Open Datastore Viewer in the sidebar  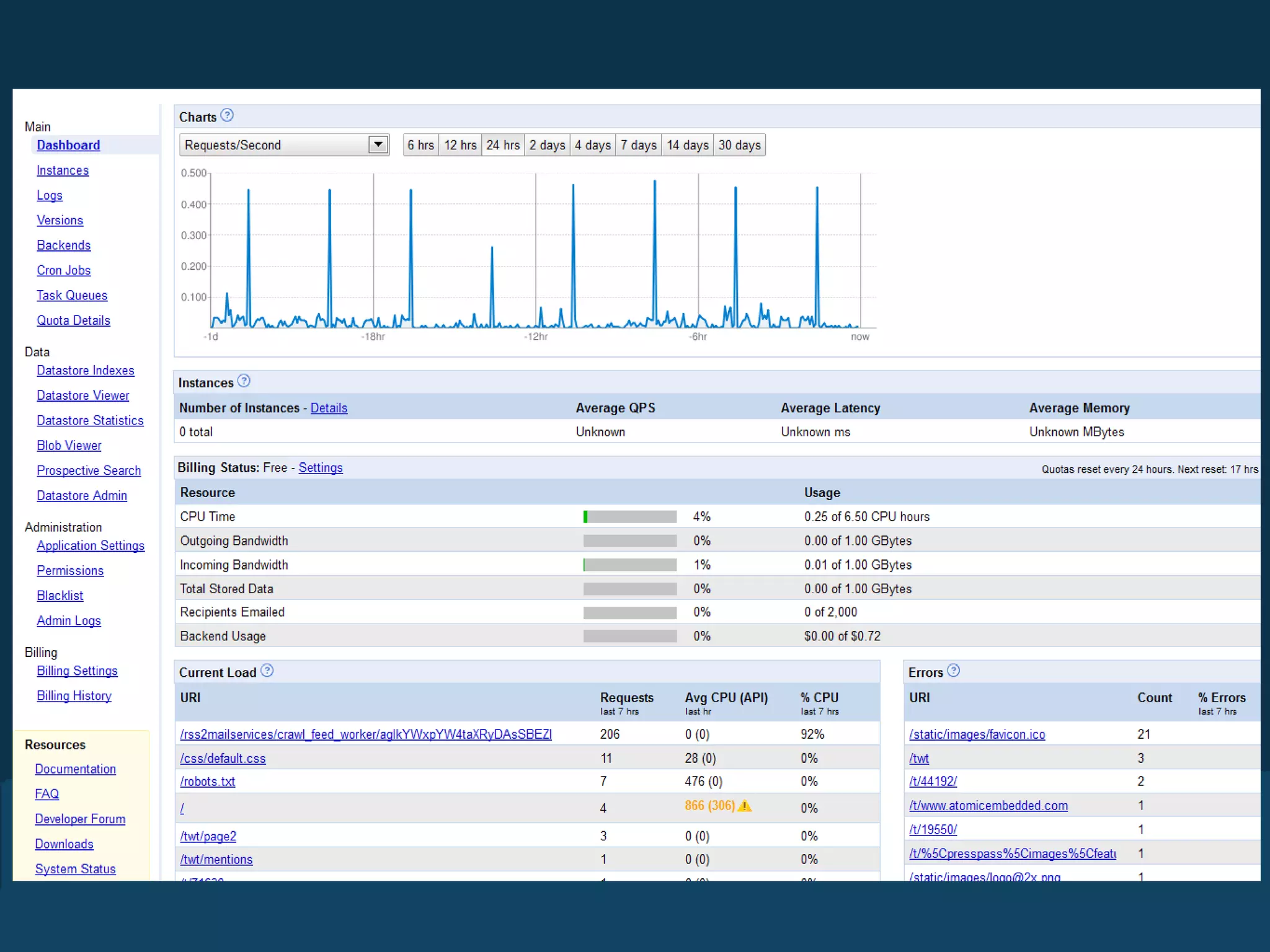(x=83, y=395)
